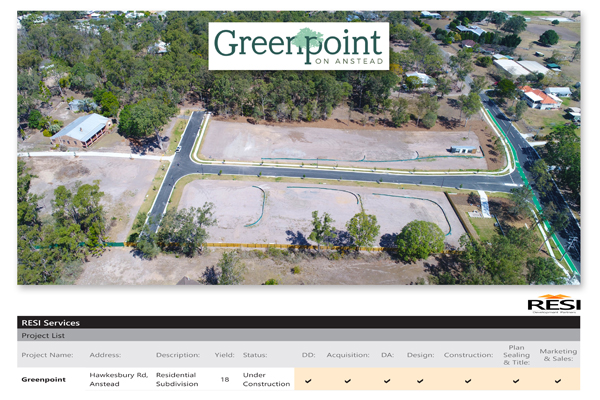Click the checkmark under Design
The image size is (600, 400).
420,381
